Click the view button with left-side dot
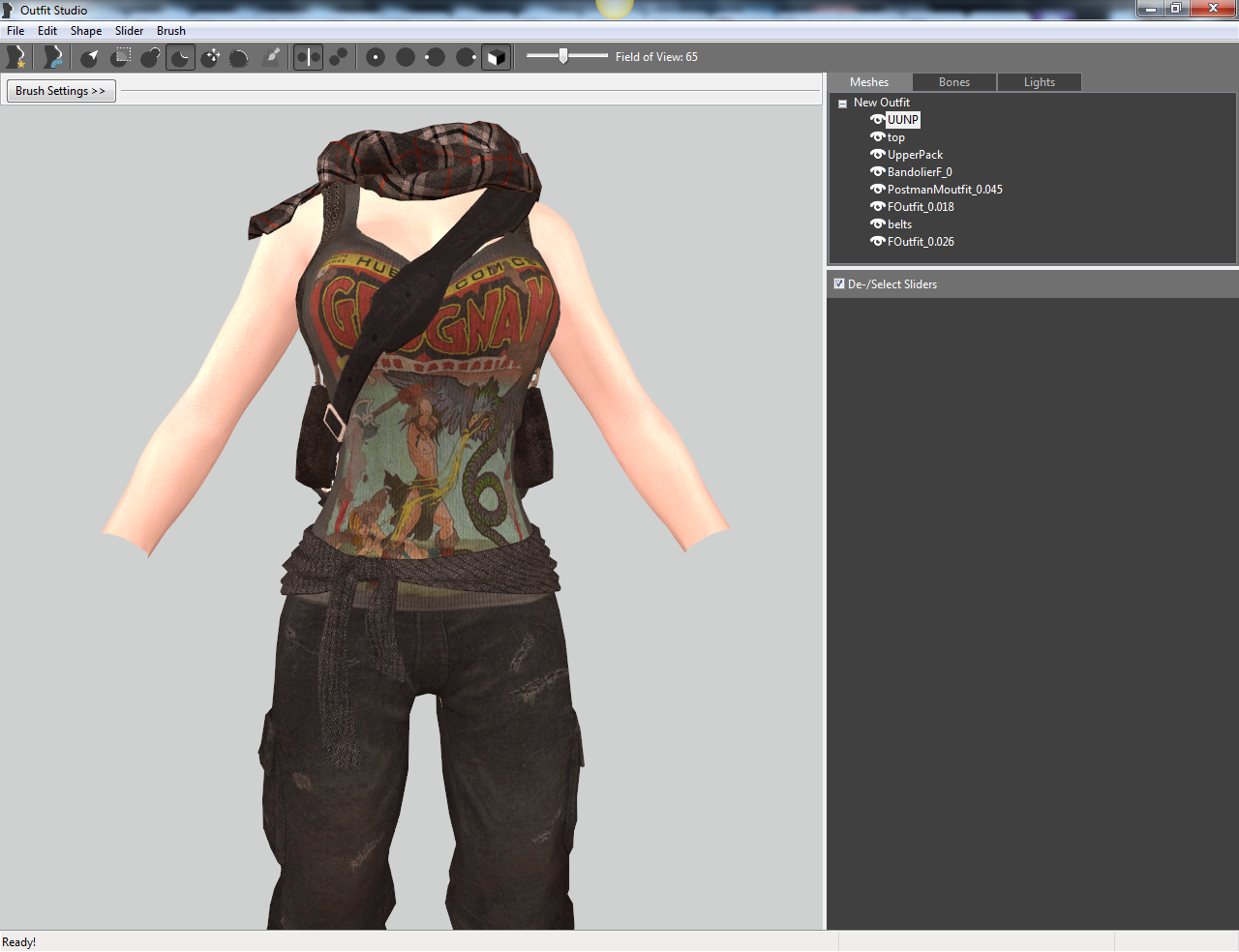The height and width of the screenshot is (952, 1239). click(436, 57)
